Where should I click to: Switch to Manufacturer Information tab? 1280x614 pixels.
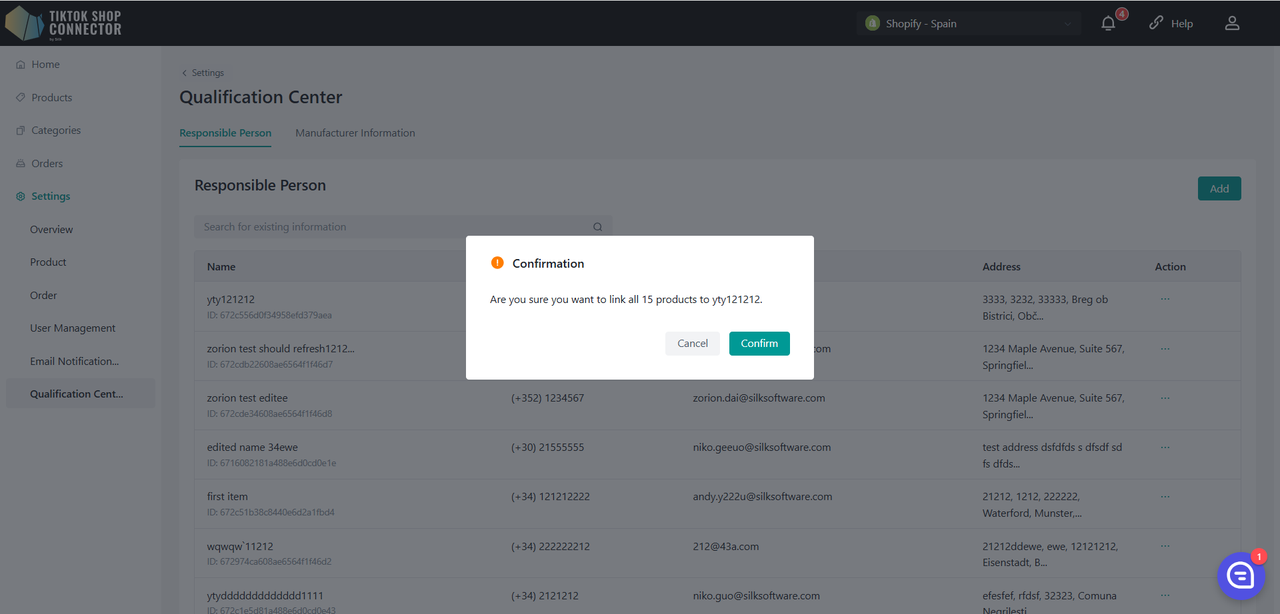pyautogui.click(x=355, y=133)
